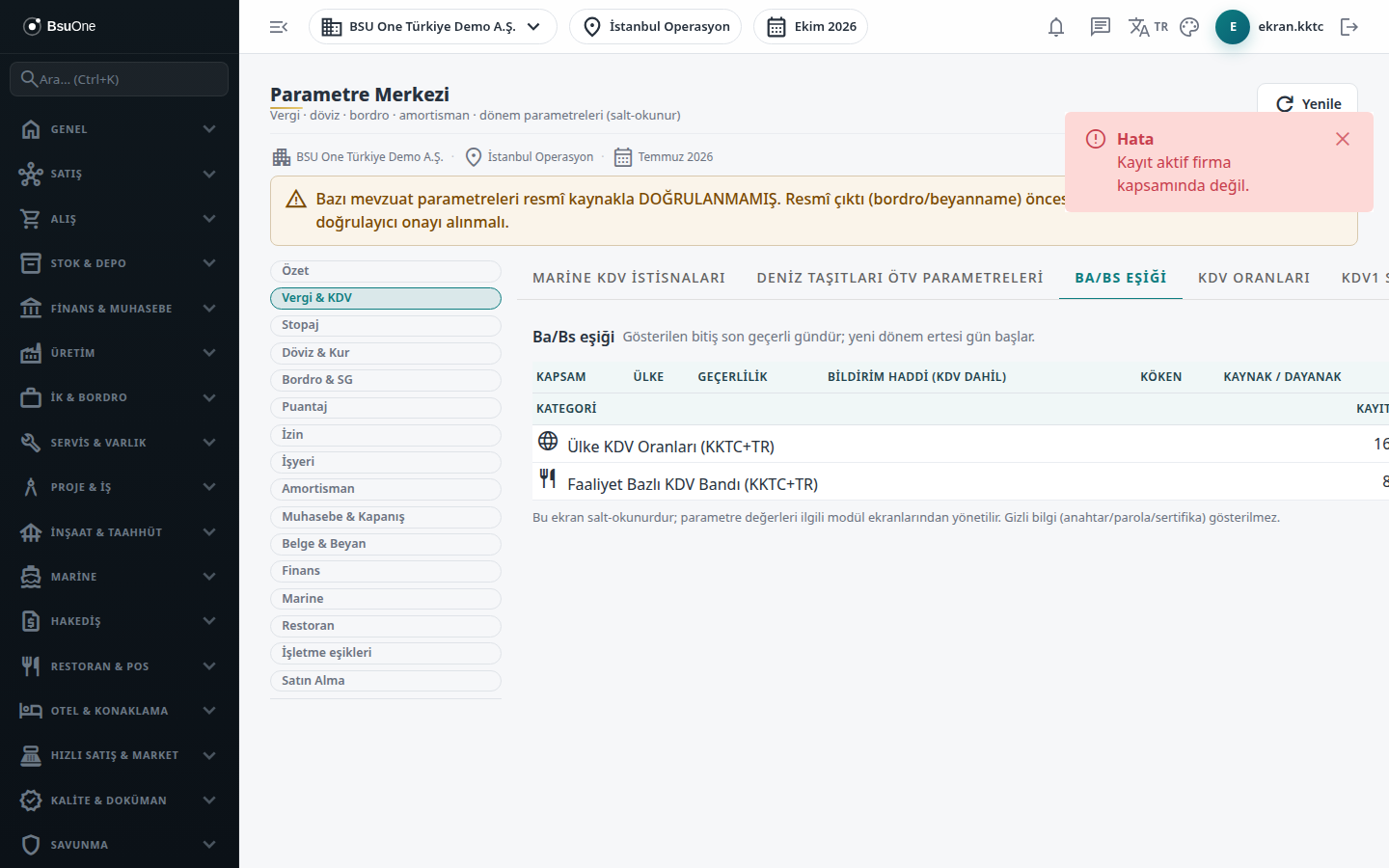Screen dimensions: 1389x868
Task: Open notifications bell icon
Action: click(x=1056, y=27)
